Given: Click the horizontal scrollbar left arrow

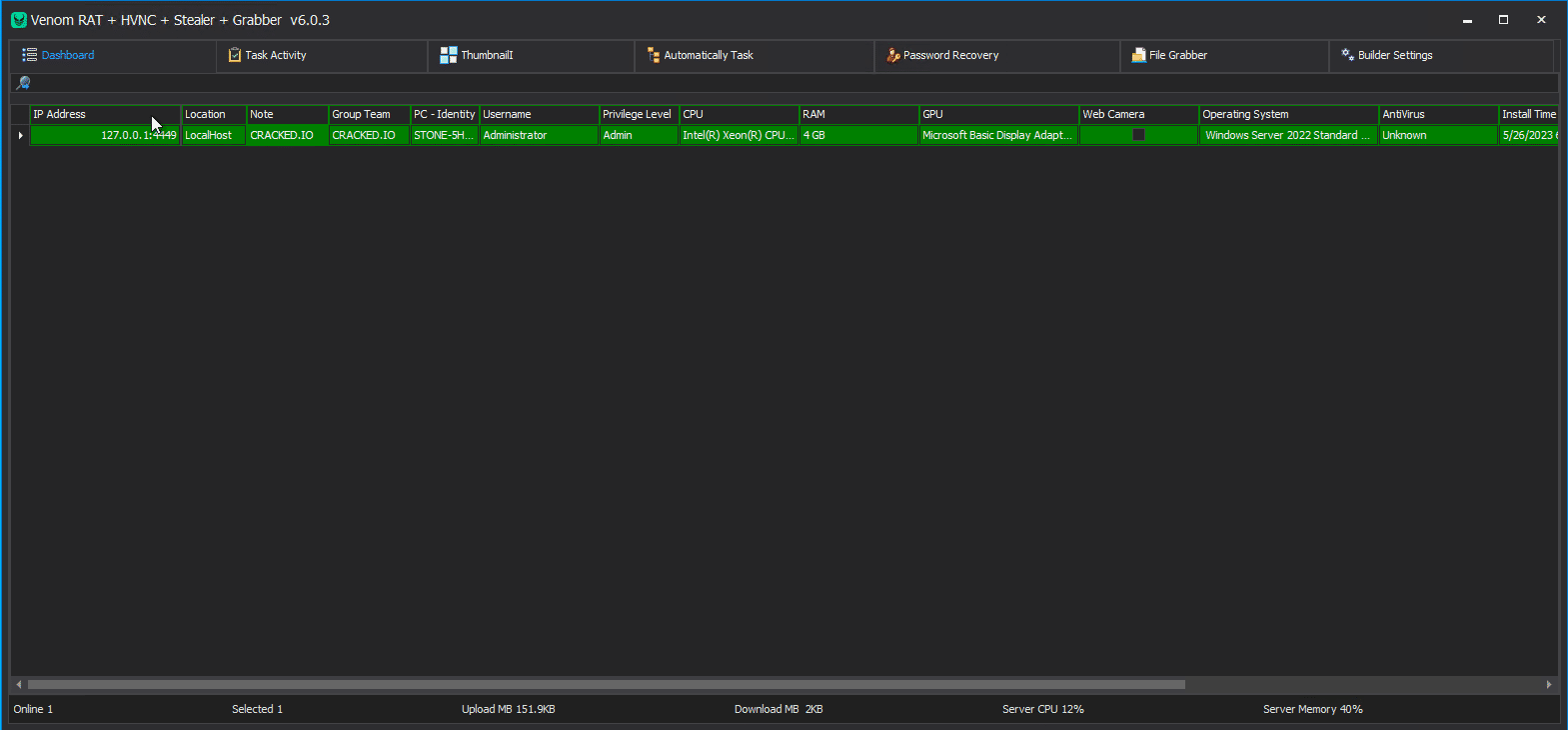Looking at the screenshot, I should [18, 685].
